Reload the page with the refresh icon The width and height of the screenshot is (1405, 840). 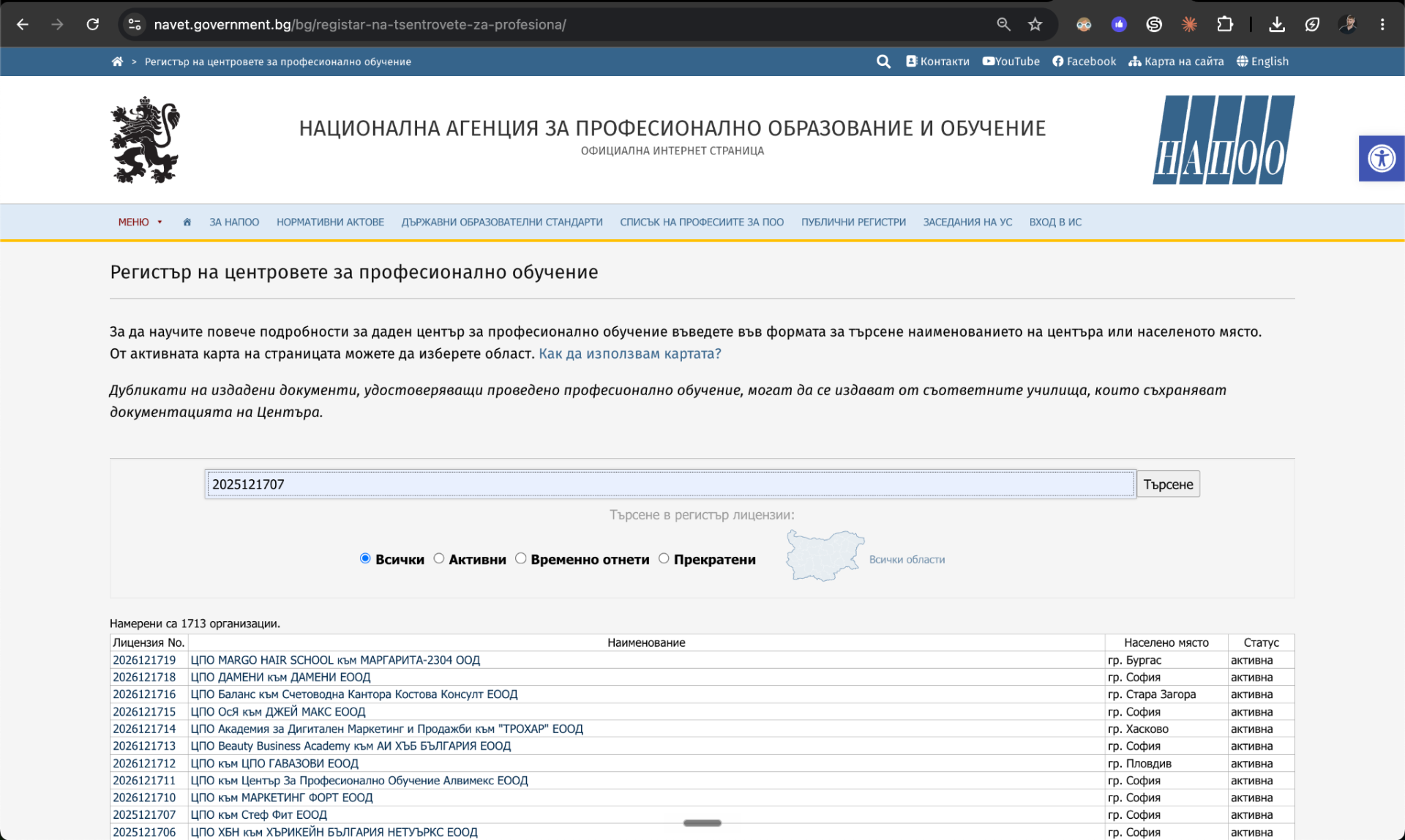click(93, 24)
